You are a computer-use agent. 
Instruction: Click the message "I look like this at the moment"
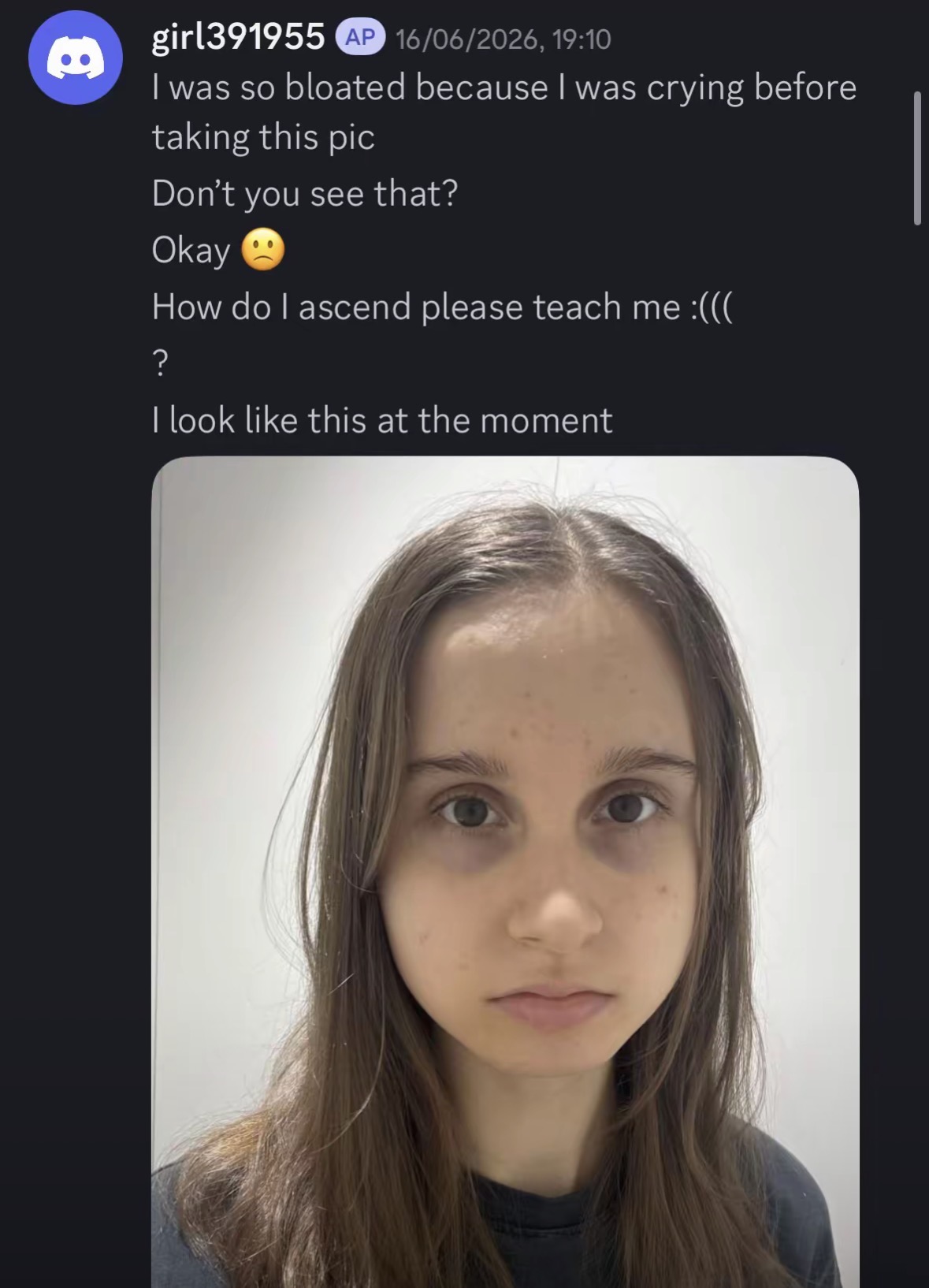tap(382, 420)
